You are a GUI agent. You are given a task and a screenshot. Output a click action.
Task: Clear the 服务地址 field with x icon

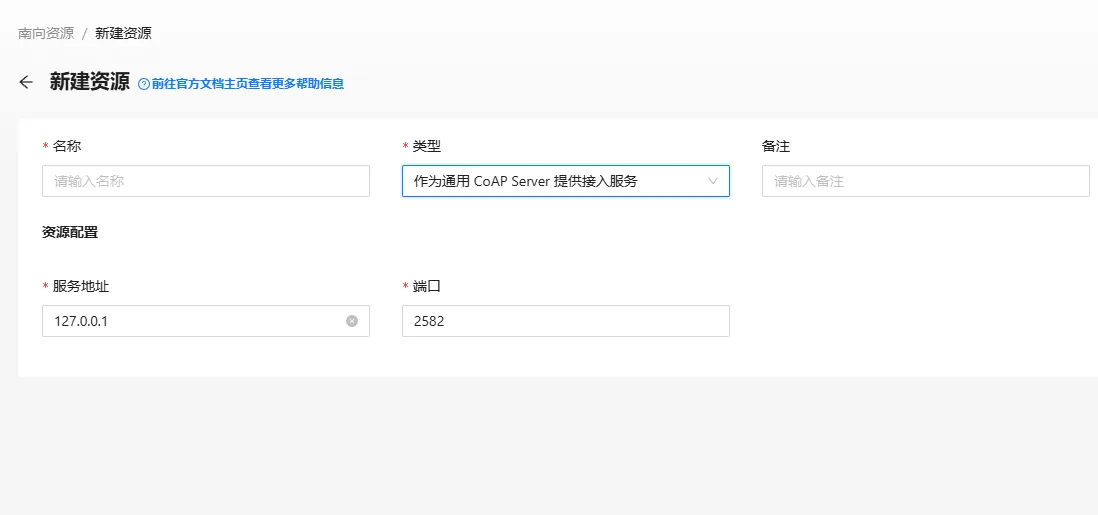click(x=352, y=321)
